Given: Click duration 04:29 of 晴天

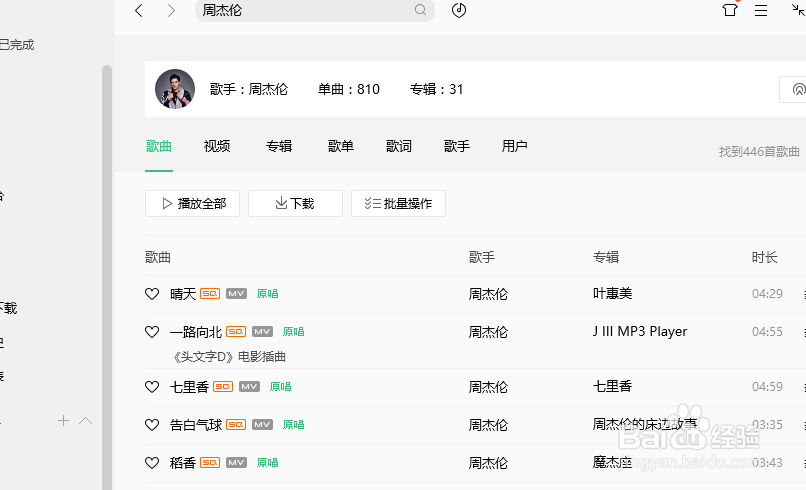Looking at the screenshot, I should [767, 294].
